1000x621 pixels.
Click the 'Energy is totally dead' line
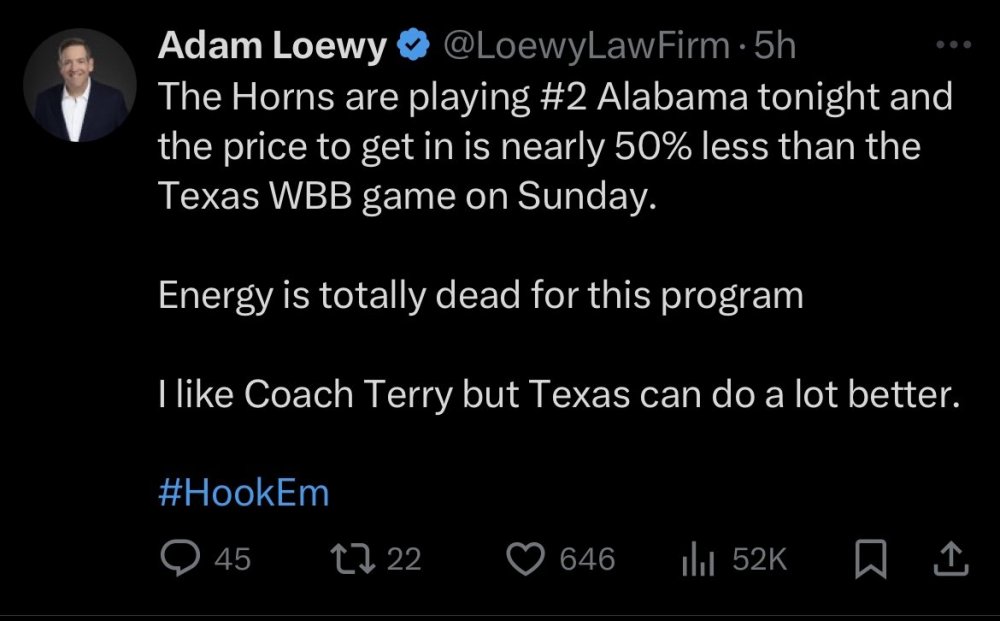coord(480,297)
